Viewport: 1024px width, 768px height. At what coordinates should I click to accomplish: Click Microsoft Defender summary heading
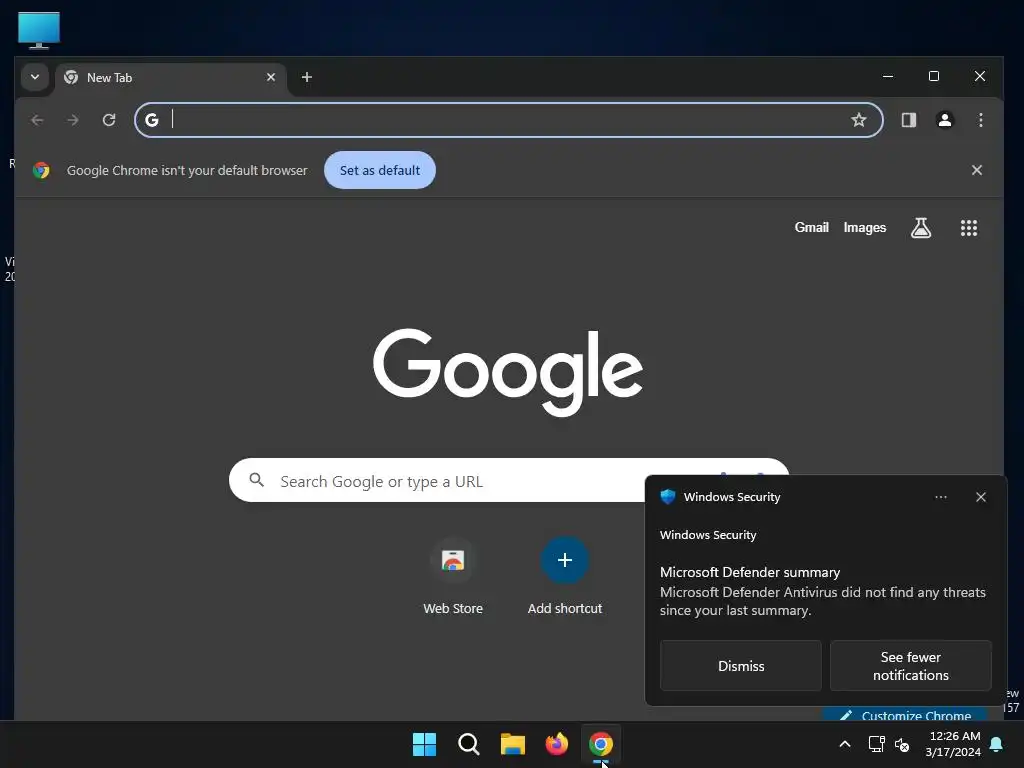pos(750,572)
